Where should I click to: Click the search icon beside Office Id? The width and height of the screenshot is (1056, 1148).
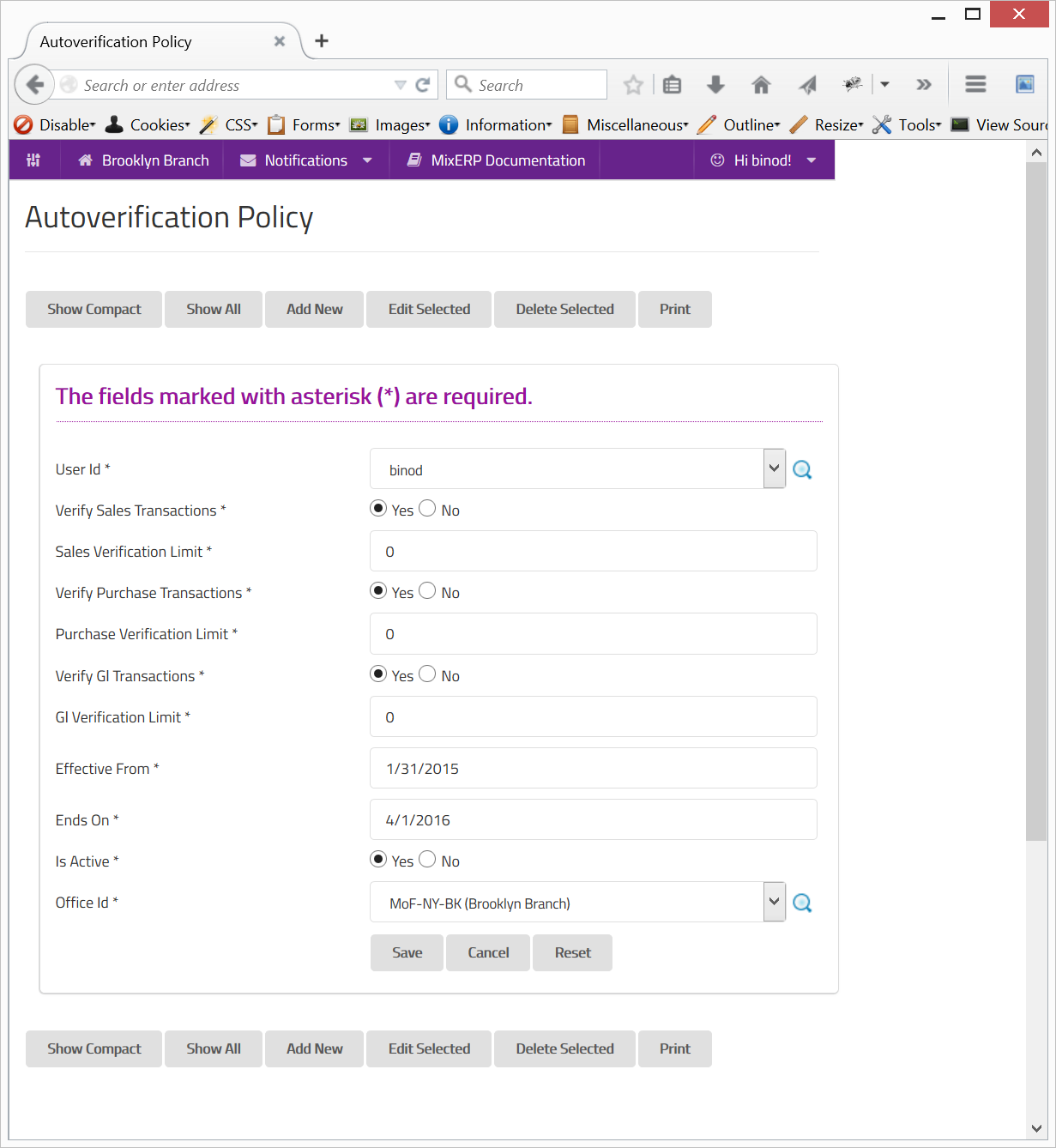(x=802, y=903)
